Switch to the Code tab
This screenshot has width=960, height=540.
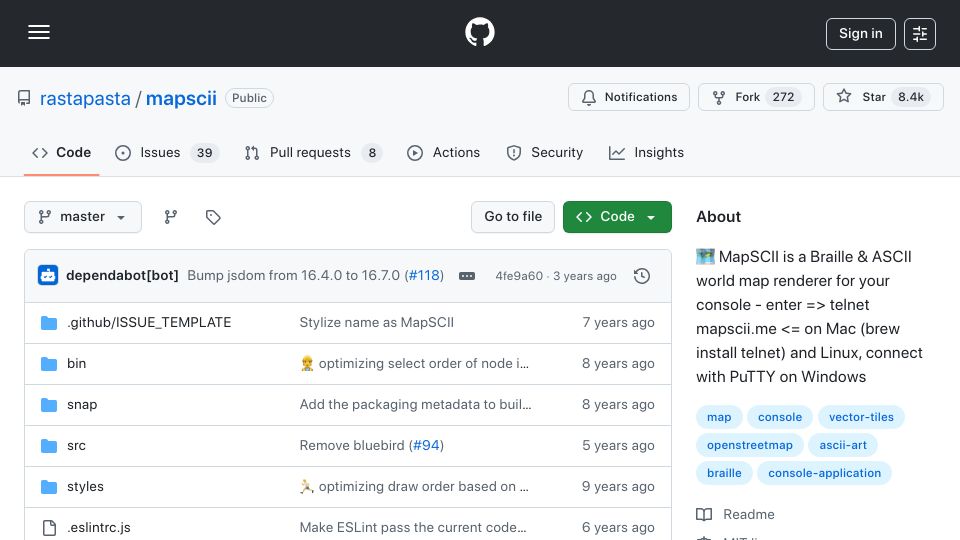tap(61, 152)
